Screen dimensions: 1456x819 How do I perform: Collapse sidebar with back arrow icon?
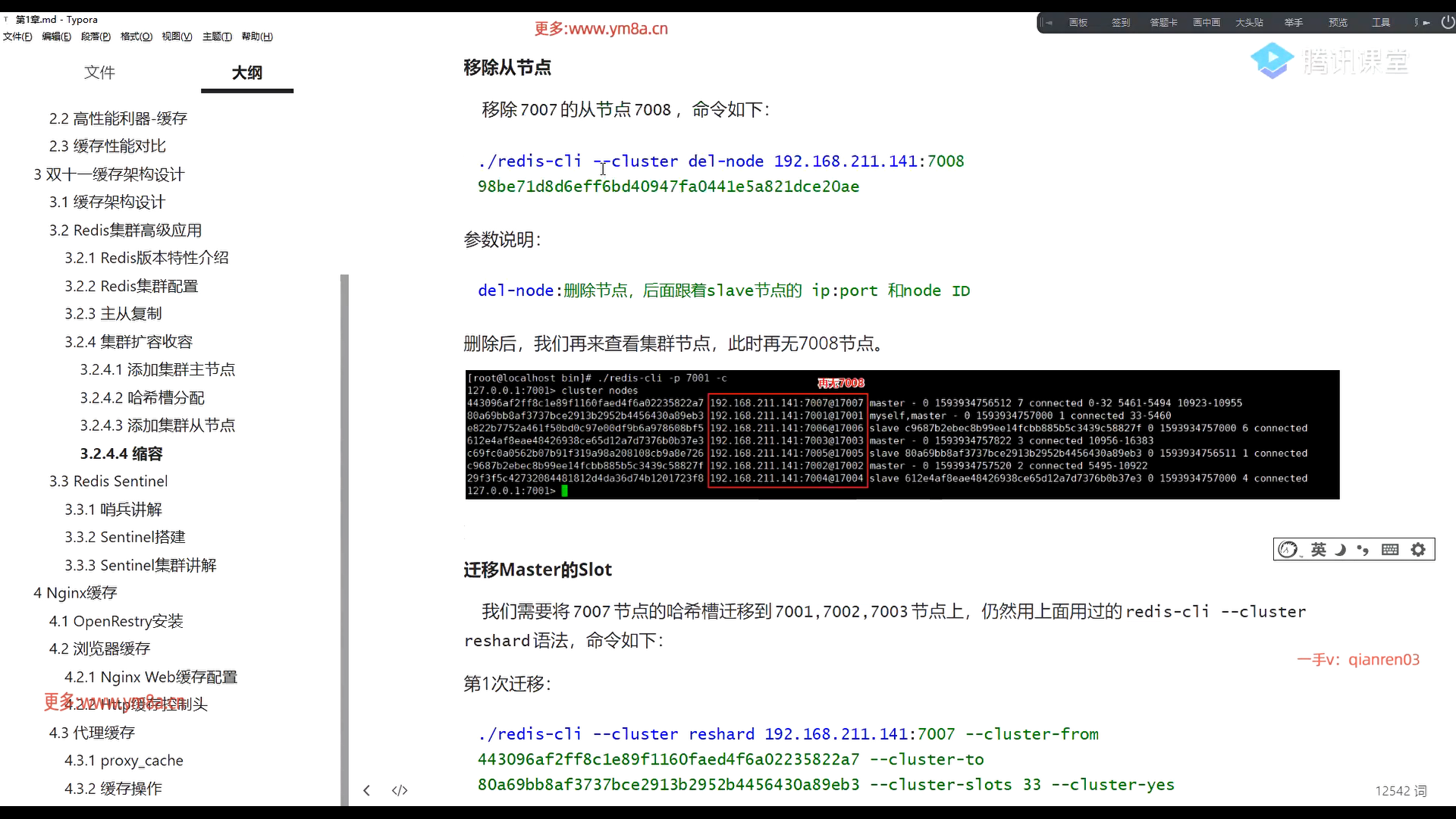pyautogui.click(x=367, y=790)
